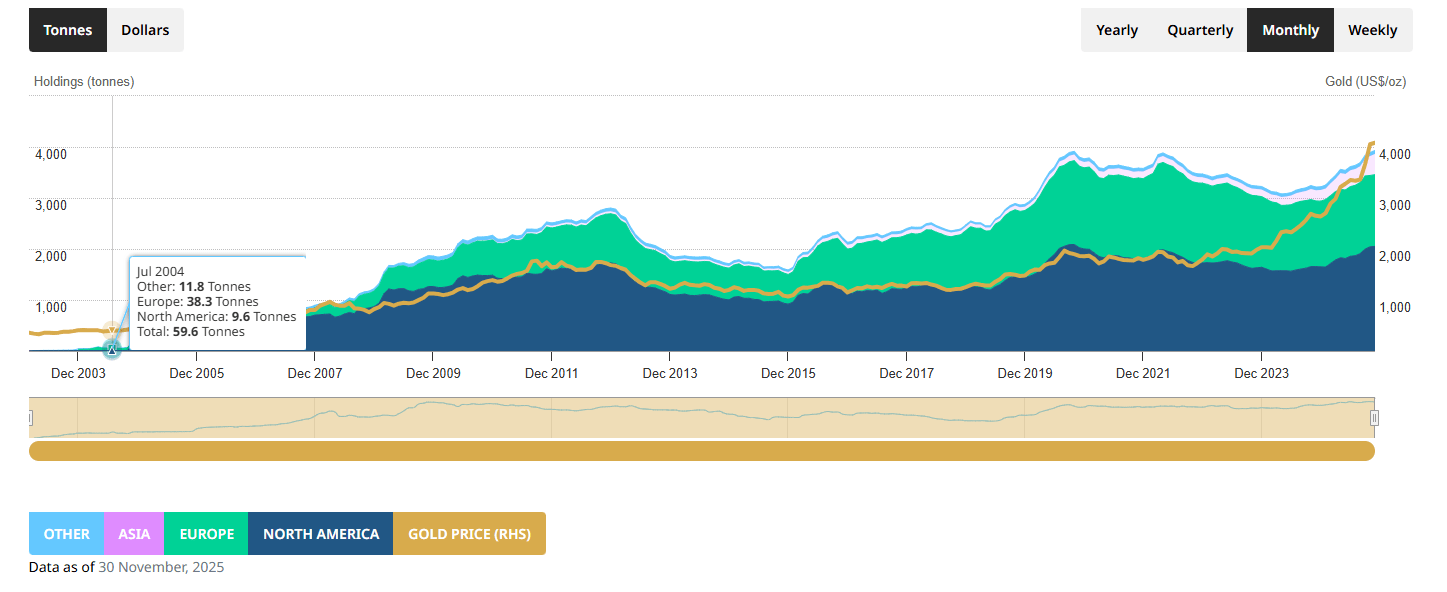The width and height of the screenshot is (1447, 592).
Task: Switch to Weekly view
Action: pyautogui.click(x=1373, y=29)
